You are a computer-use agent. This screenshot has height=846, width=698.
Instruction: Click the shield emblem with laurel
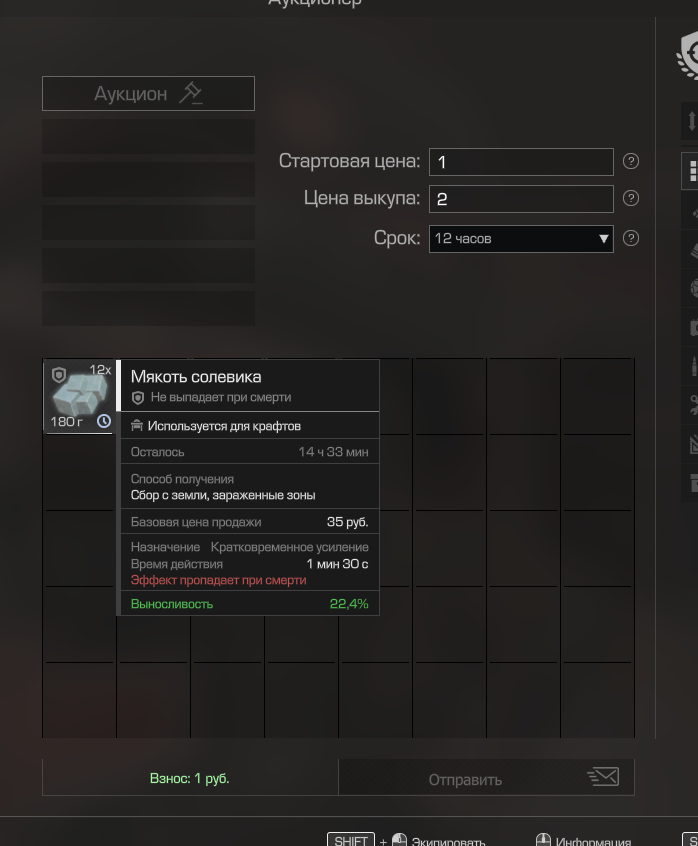click(x=689, y=56)
